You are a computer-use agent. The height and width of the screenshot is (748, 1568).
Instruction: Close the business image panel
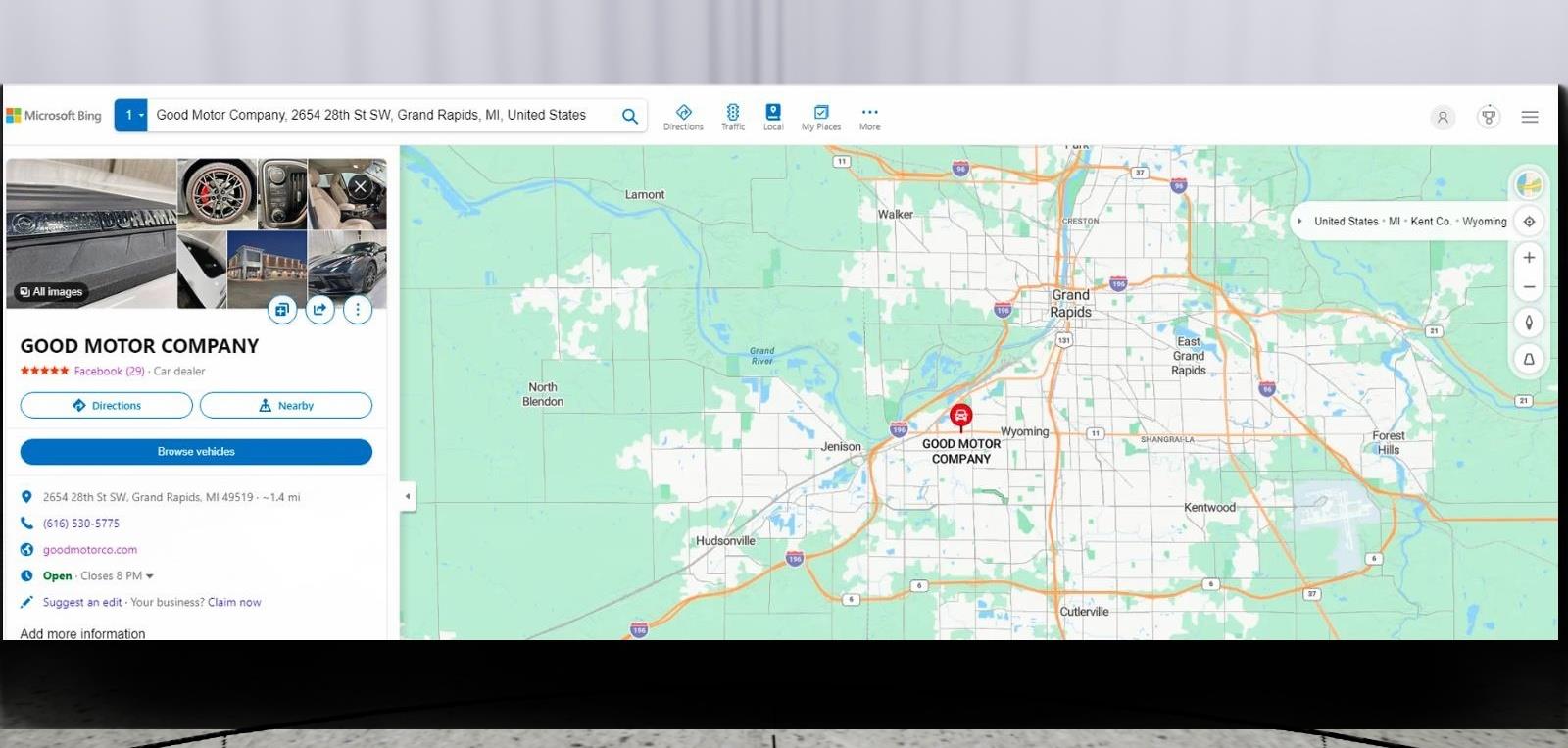[361, 186]
